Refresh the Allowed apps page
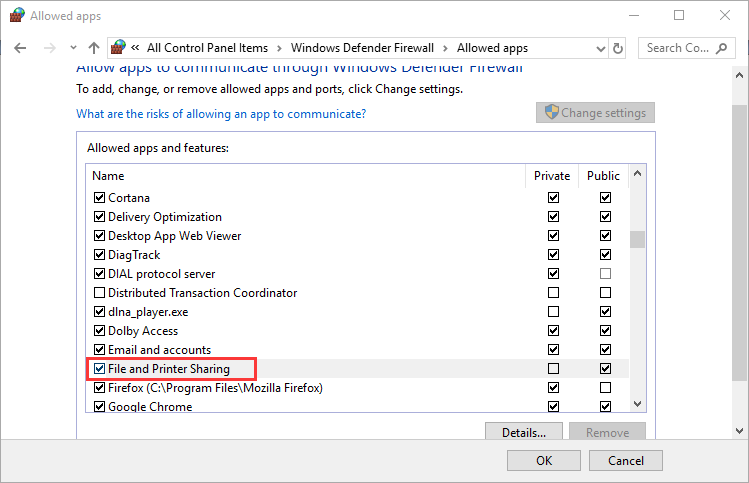Viewport: 749px width, 483px height. (618, 48)
